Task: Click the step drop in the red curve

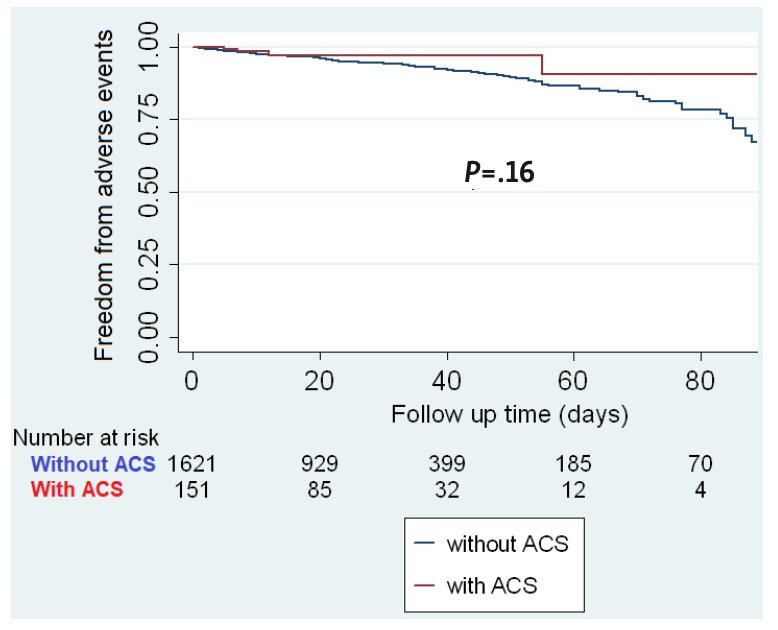Action: pos(542,65)
